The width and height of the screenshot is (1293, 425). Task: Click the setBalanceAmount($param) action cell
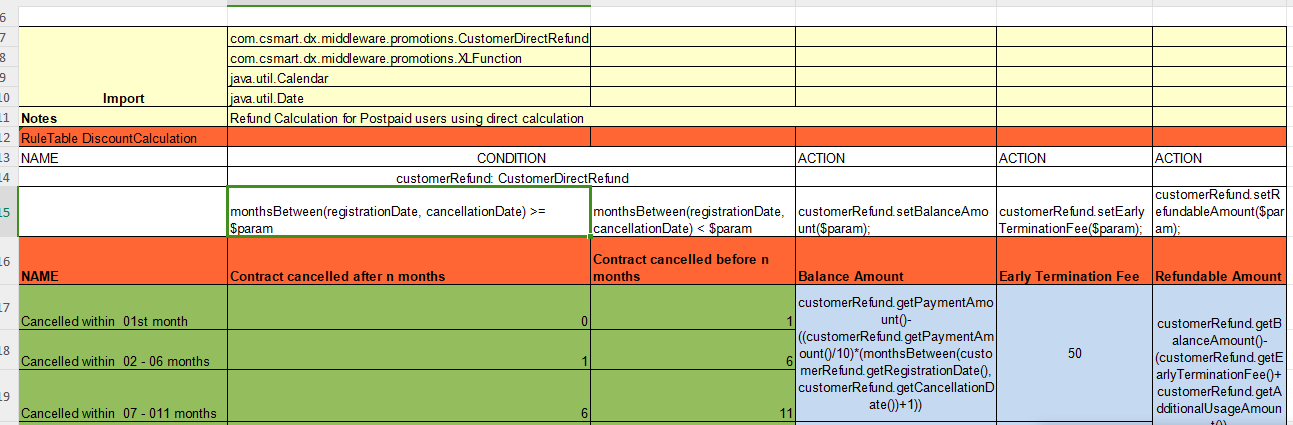pyautogui.click(x=895, y=221)
